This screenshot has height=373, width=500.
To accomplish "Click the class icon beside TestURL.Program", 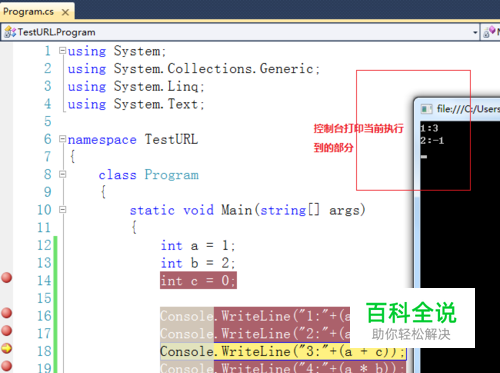I will point(10,32).
